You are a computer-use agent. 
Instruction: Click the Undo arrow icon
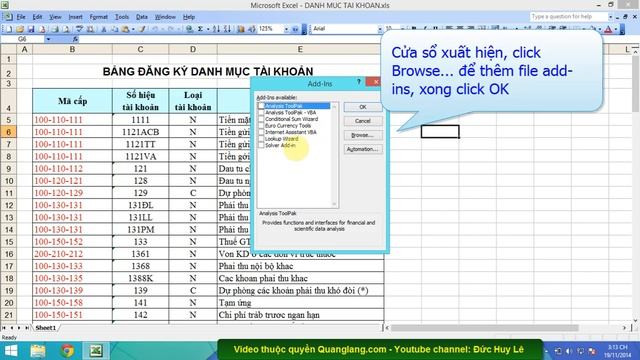tap(155, 29)
